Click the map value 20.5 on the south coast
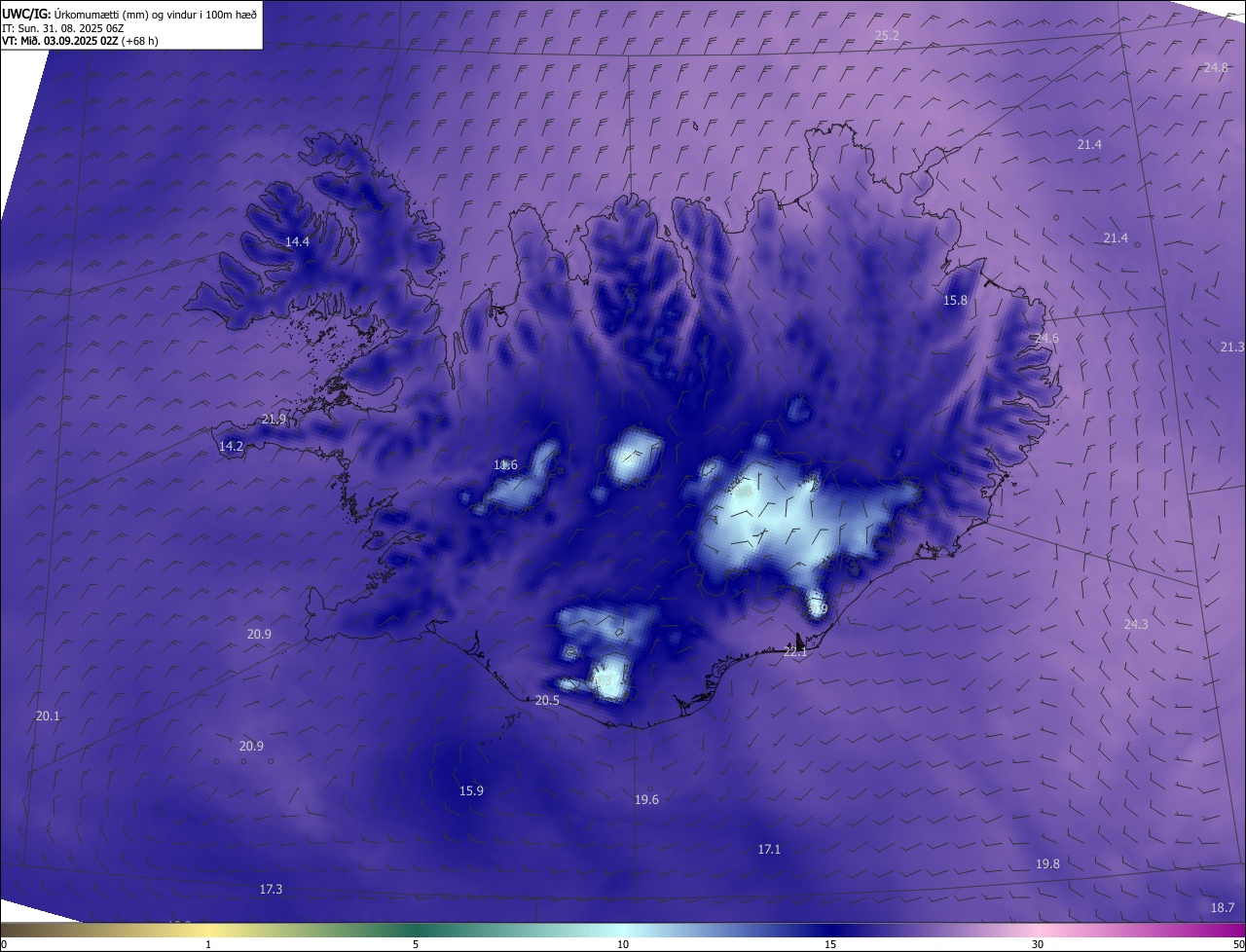Viewport: 1246px width, 952px height. pyautogui.click(x=547, y=700)
